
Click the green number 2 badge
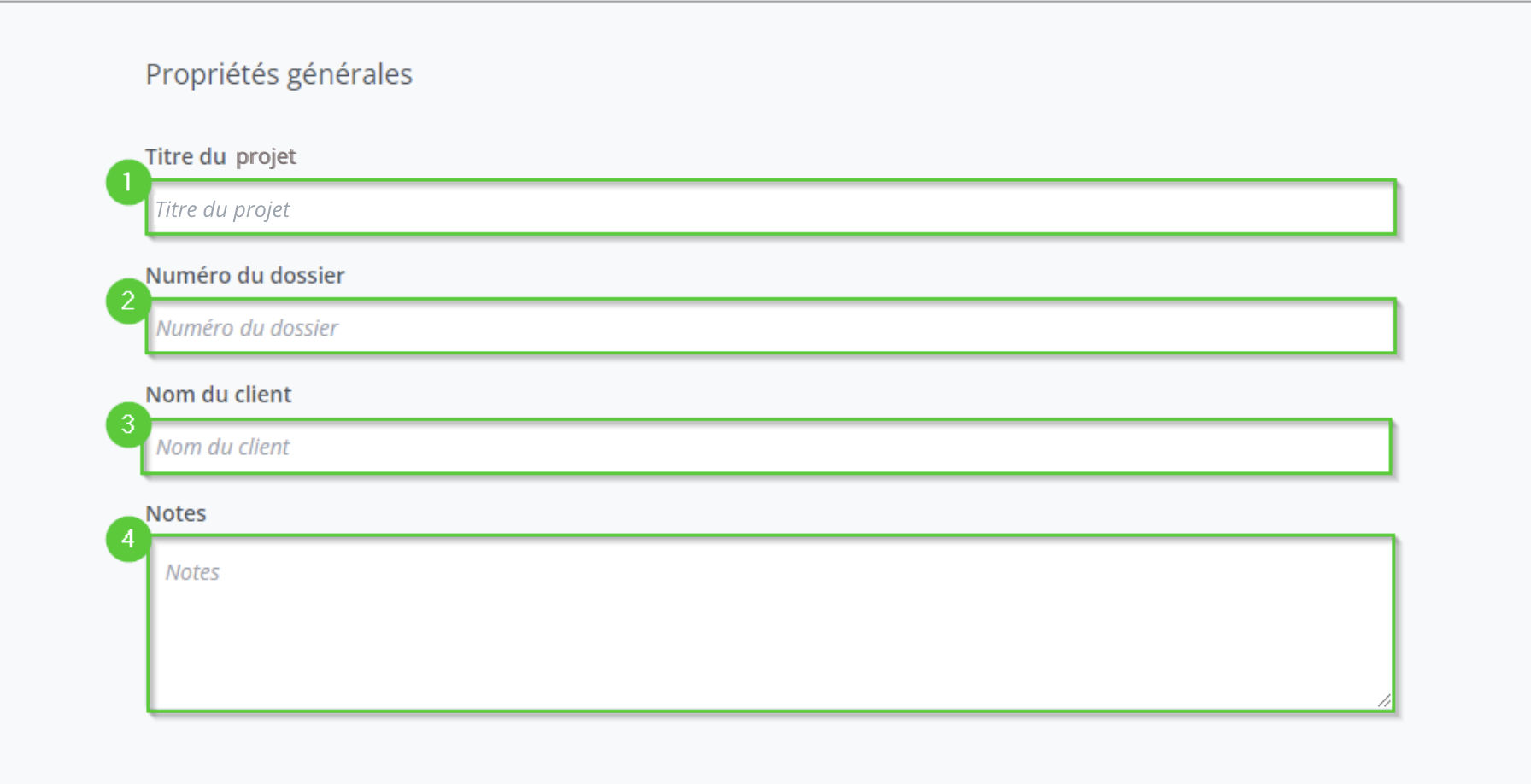[128, 301]
